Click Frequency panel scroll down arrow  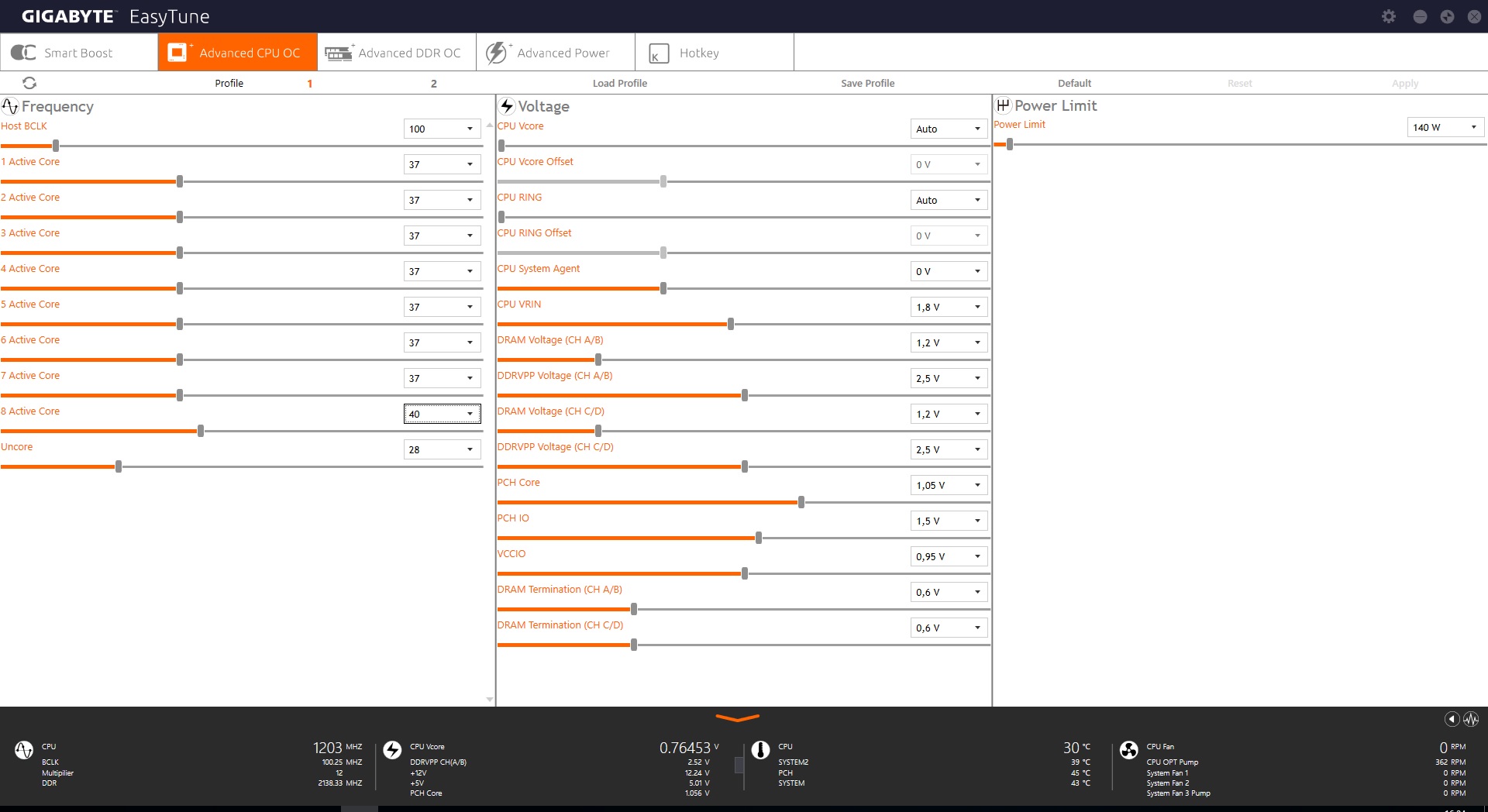coord(489,699)
